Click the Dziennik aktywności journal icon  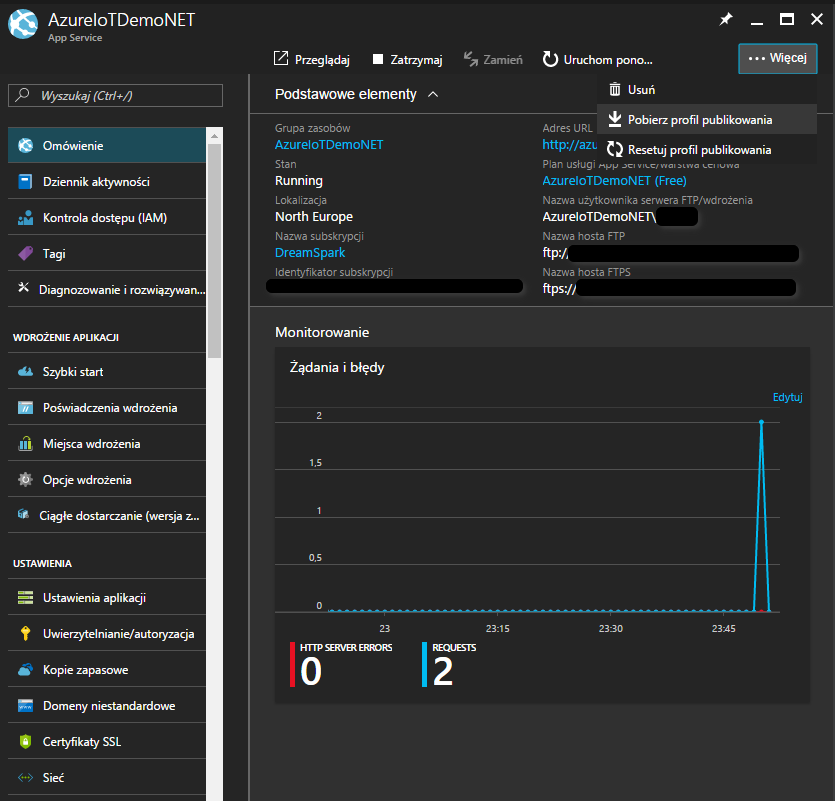[26, 182]
